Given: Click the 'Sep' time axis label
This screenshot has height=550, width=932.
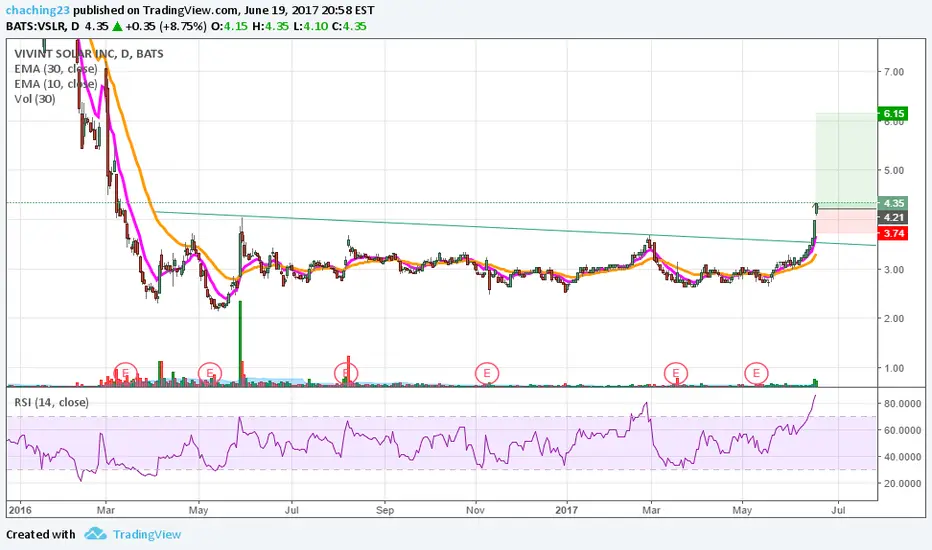Looking at the screenshot, I should (385, 510).
